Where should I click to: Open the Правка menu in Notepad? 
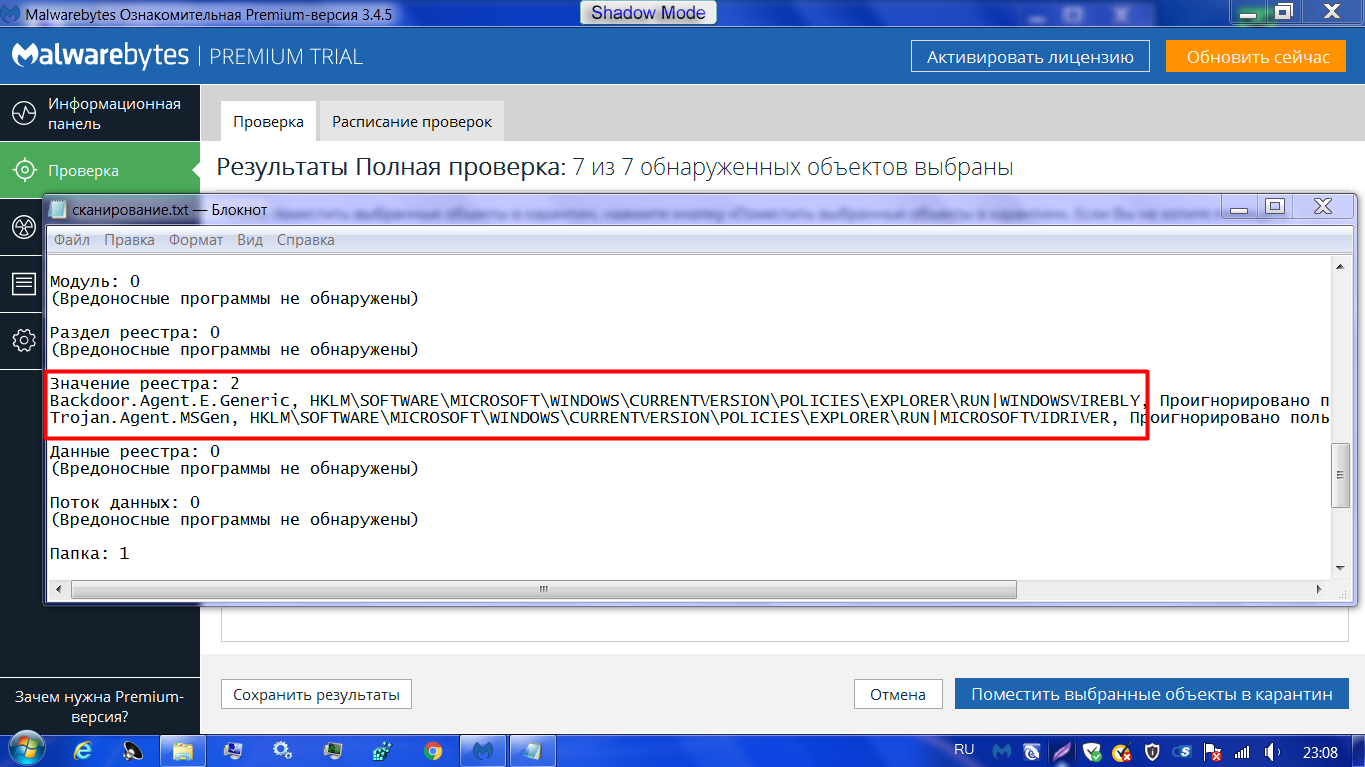129,240
